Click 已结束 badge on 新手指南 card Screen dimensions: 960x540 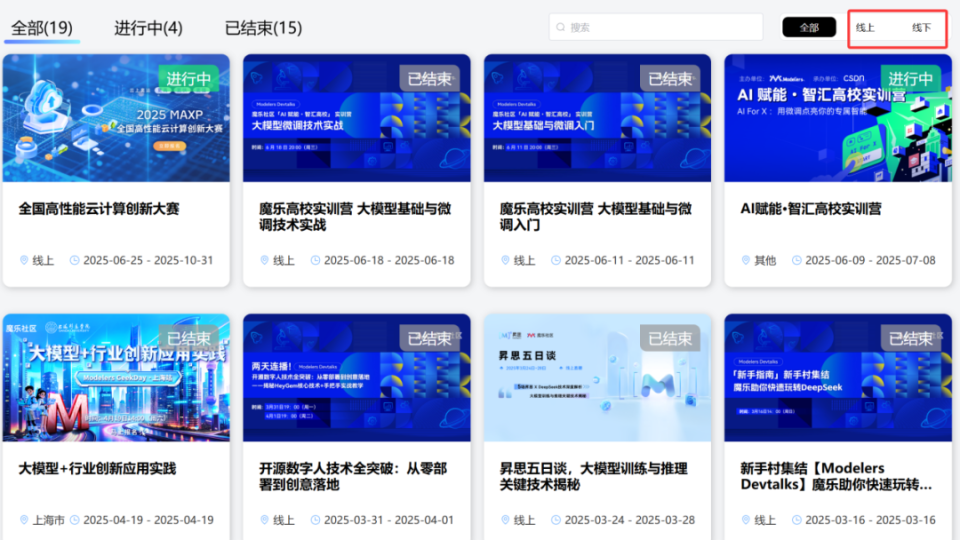(910, 338)
